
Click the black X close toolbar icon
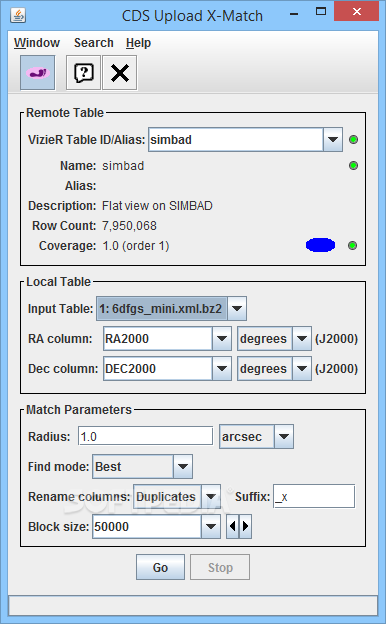(x=120, y=73)
